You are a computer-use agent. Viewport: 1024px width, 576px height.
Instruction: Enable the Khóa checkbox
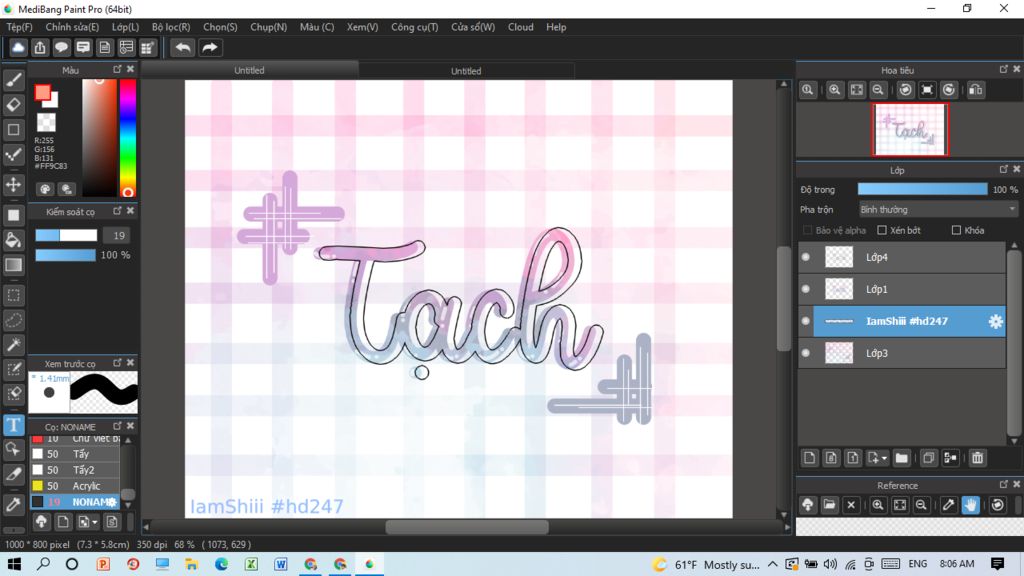[956, 230]
